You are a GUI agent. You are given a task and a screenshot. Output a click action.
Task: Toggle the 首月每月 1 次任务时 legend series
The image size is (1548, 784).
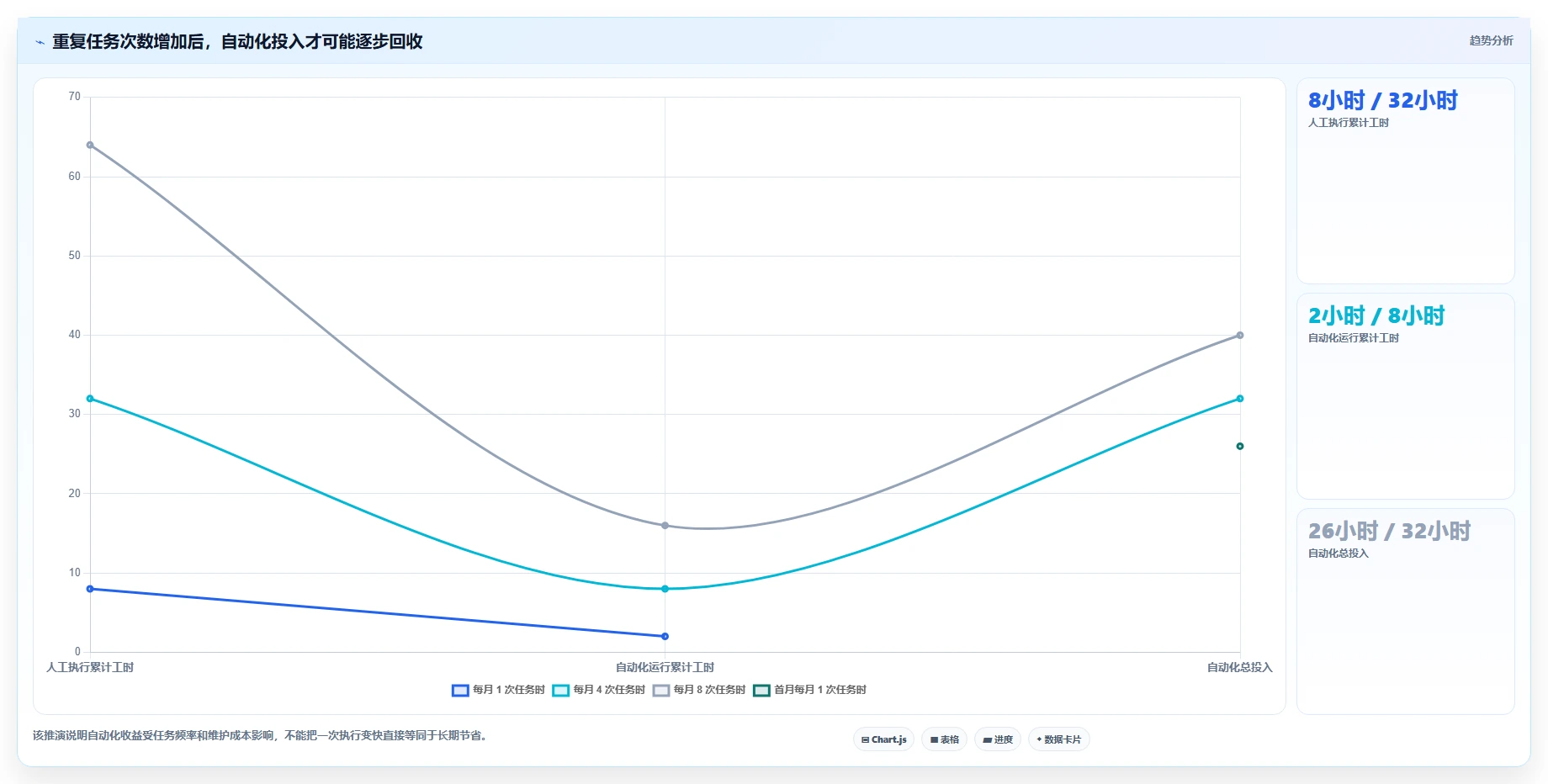809,690
